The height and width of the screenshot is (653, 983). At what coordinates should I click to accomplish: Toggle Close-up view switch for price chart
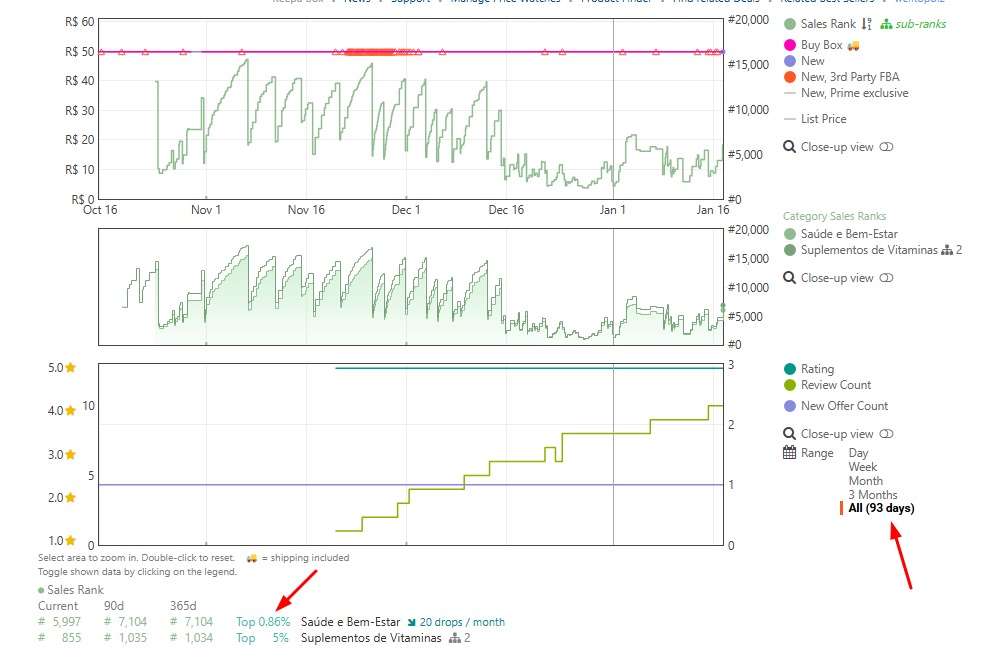point(886,147)
